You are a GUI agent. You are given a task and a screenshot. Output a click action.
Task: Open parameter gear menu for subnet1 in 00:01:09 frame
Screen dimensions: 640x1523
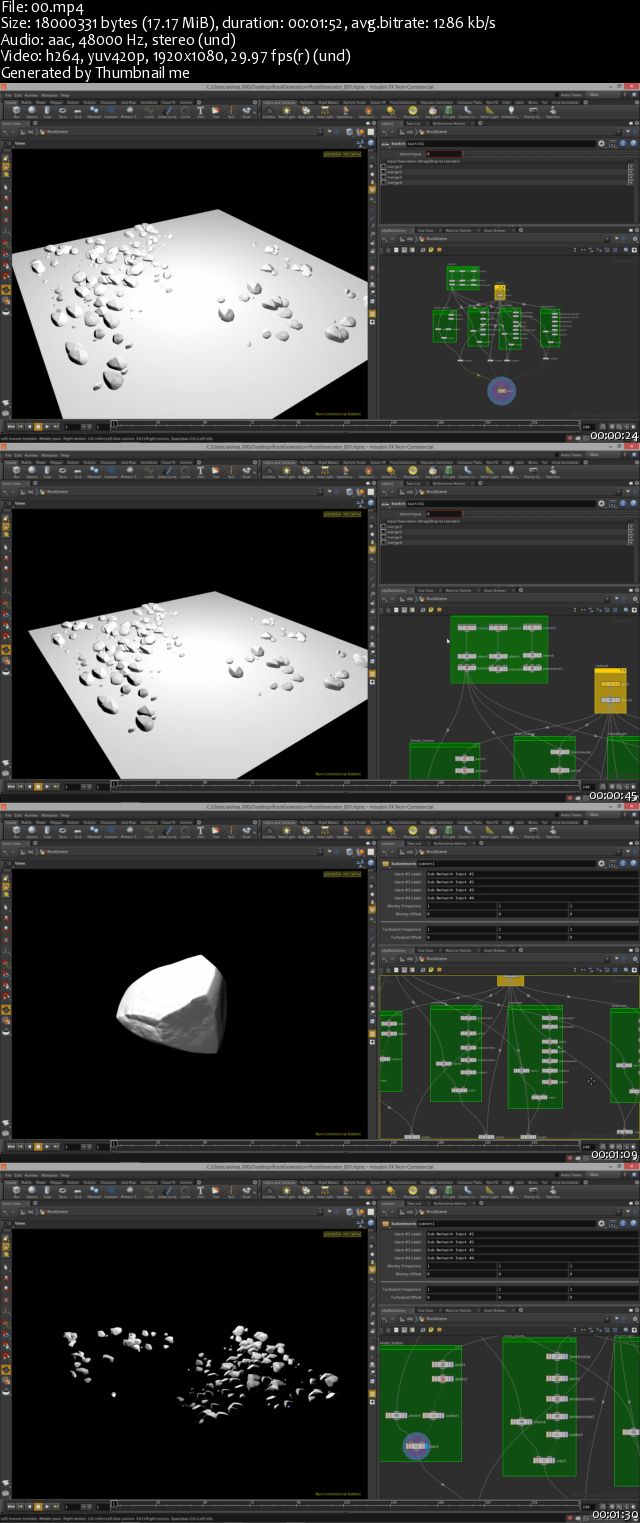click(x=601, y=863)
